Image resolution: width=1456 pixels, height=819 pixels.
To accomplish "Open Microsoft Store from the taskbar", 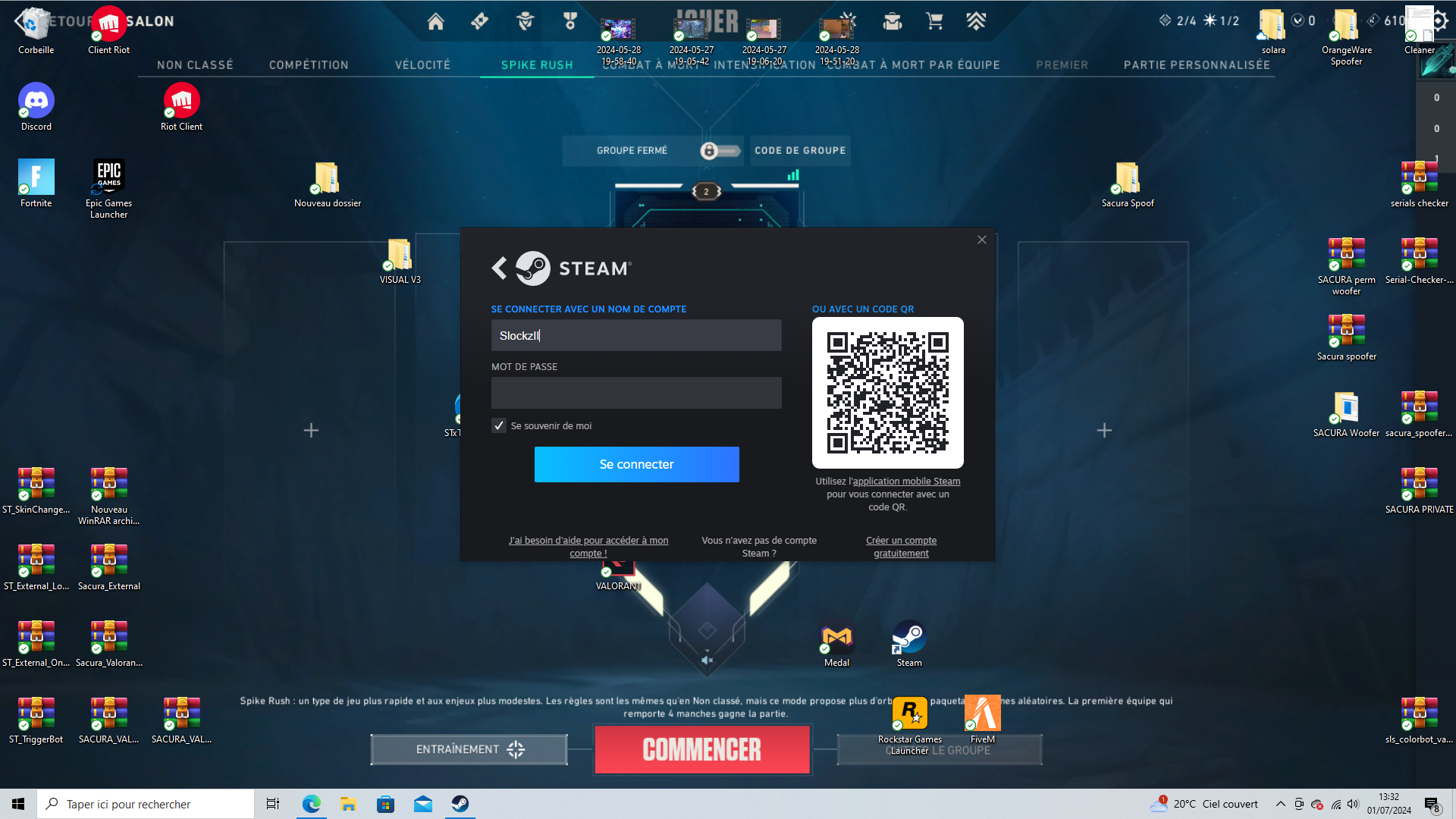I will point(385,804).
